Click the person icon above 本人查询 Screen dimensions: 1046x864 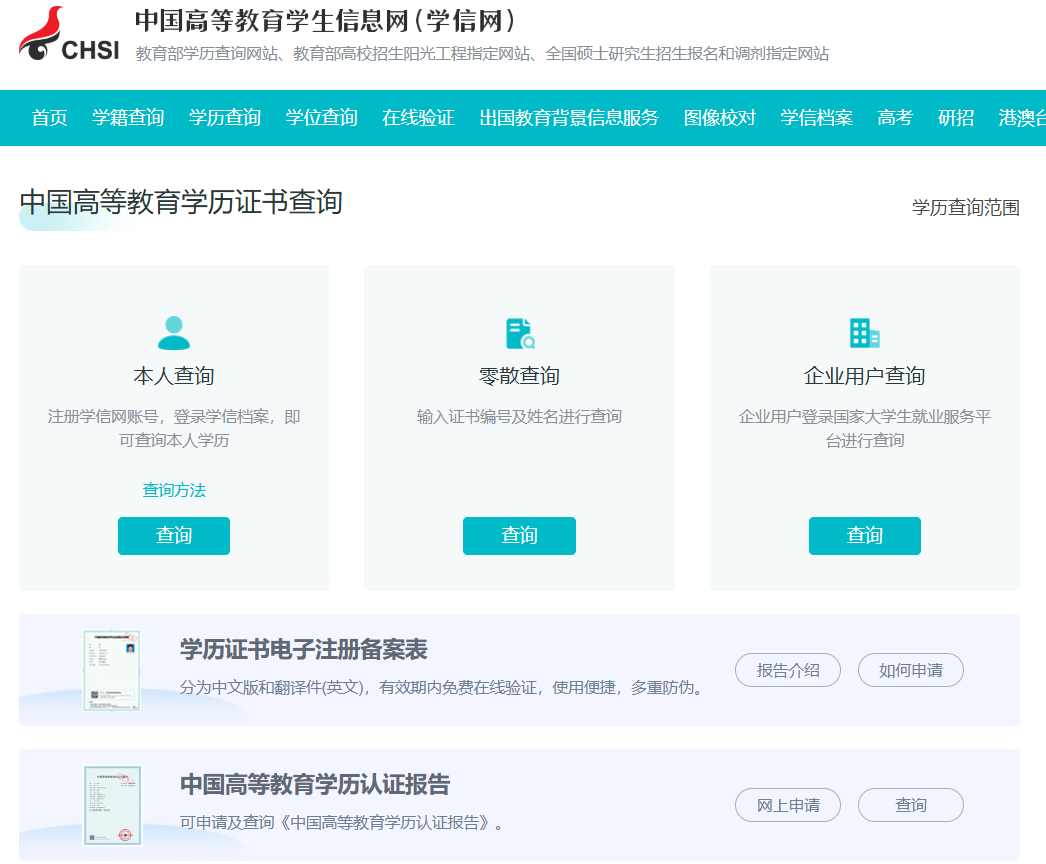click(173, 334)
